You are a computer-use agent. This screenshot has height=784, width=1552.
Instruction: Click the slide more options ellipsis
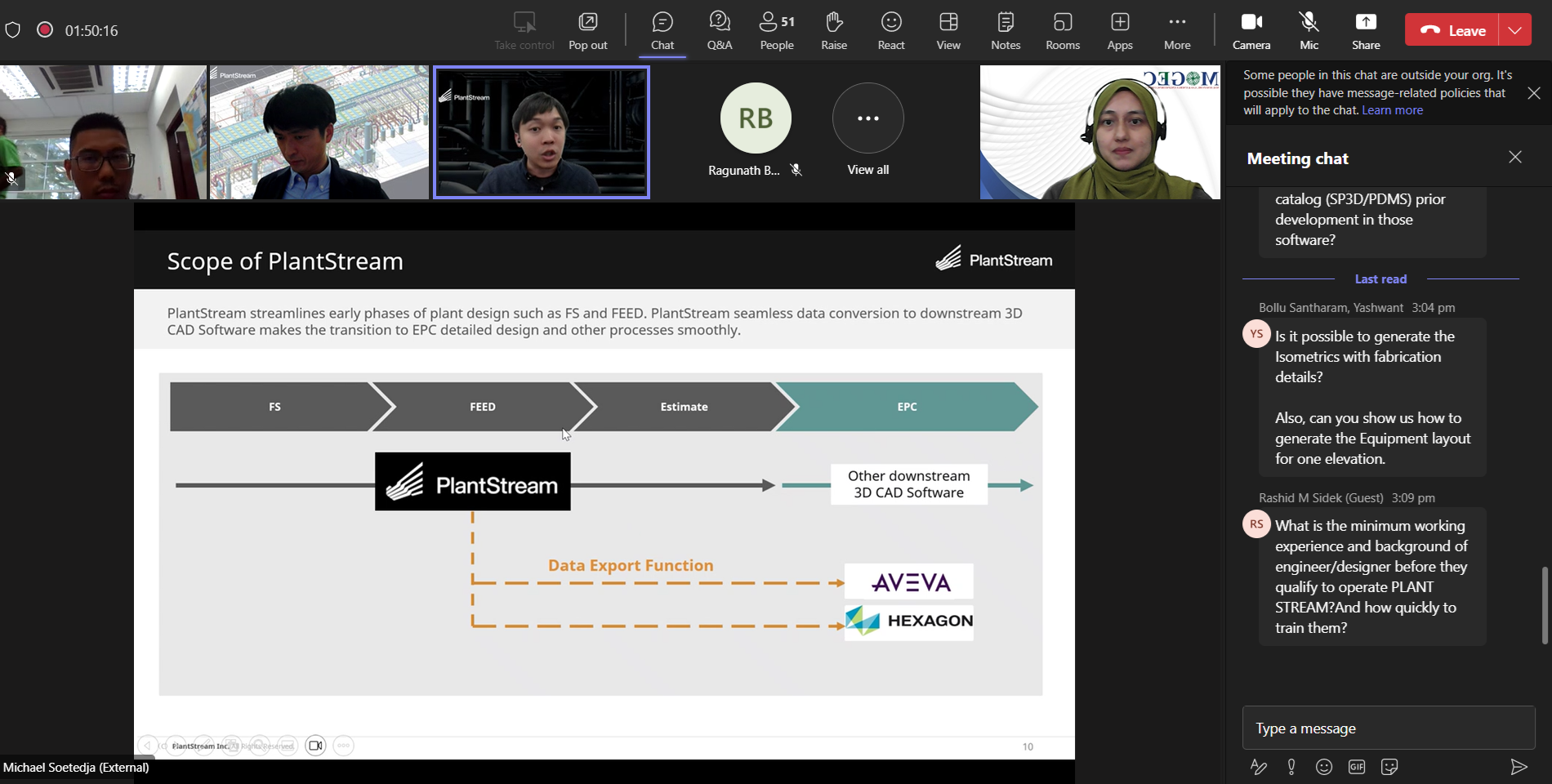[344, 746]
